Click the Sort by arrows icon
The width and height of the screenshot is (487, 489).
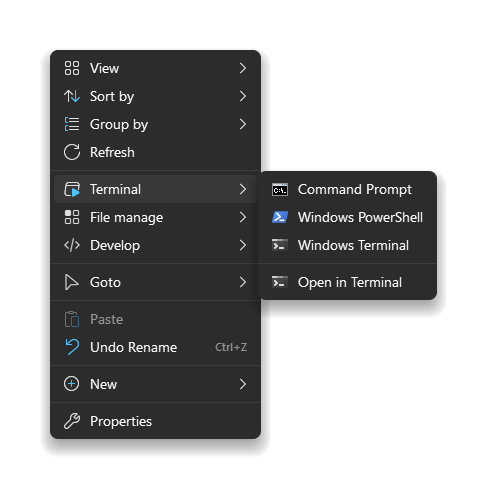coord(72,96)
